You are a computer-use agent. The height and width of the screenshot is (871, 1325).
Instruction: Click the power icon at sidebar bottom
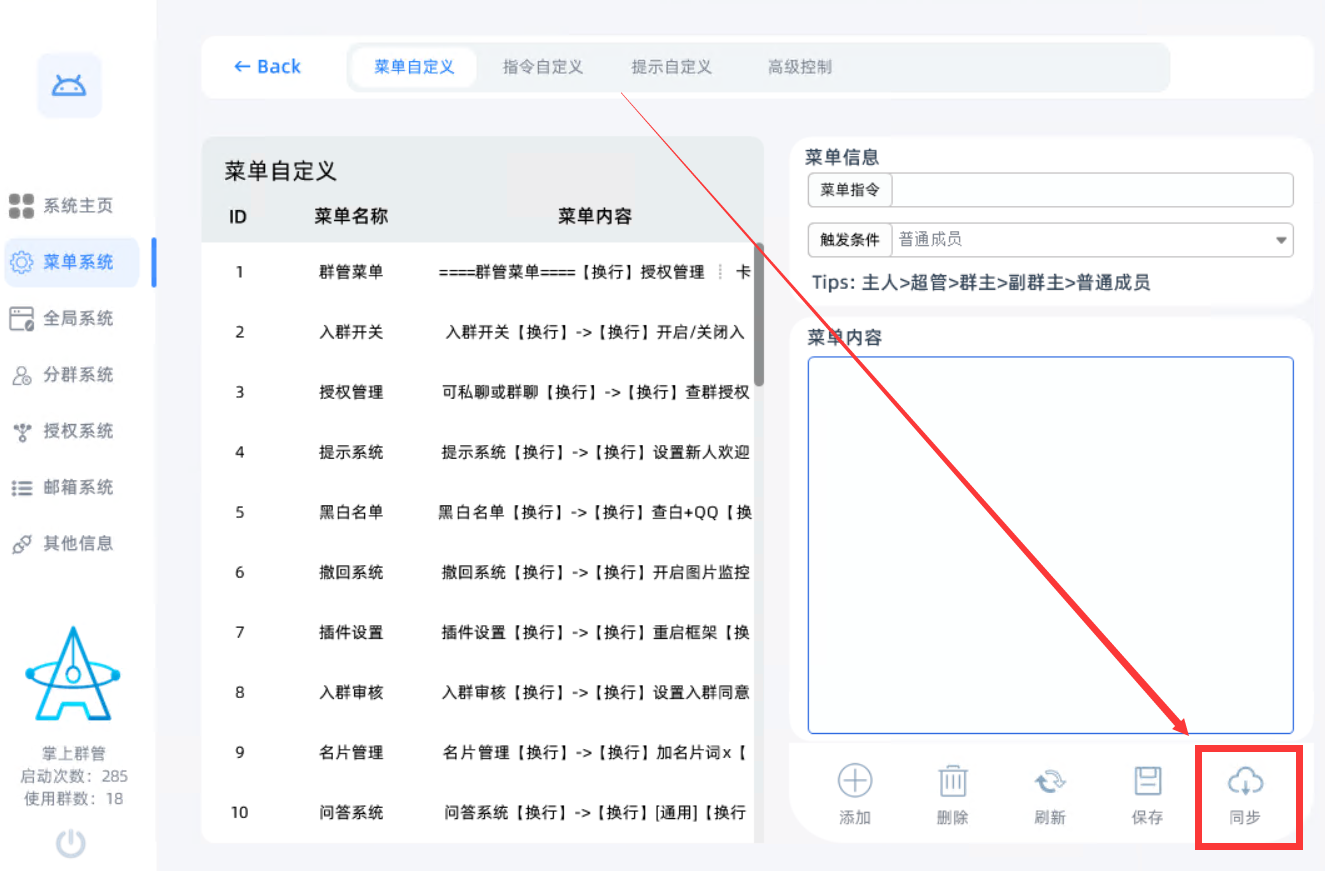pyautogui.click(x=70, y=845)
